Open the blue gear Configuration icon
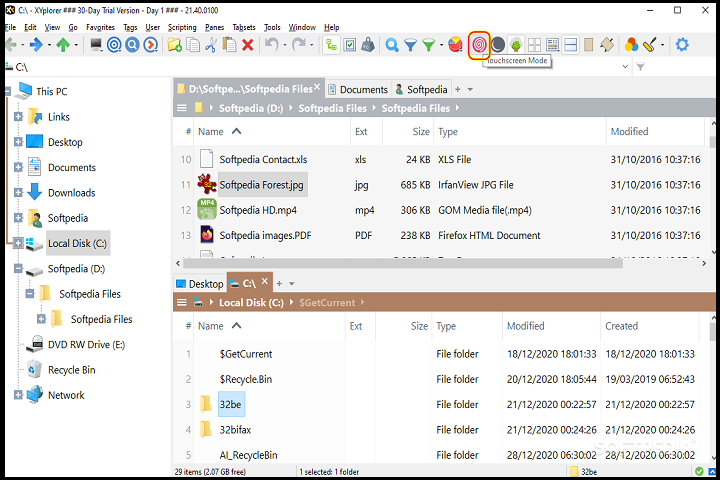Image resolution: width=720 pixels, height=480 pixels. tap(682, 45)
